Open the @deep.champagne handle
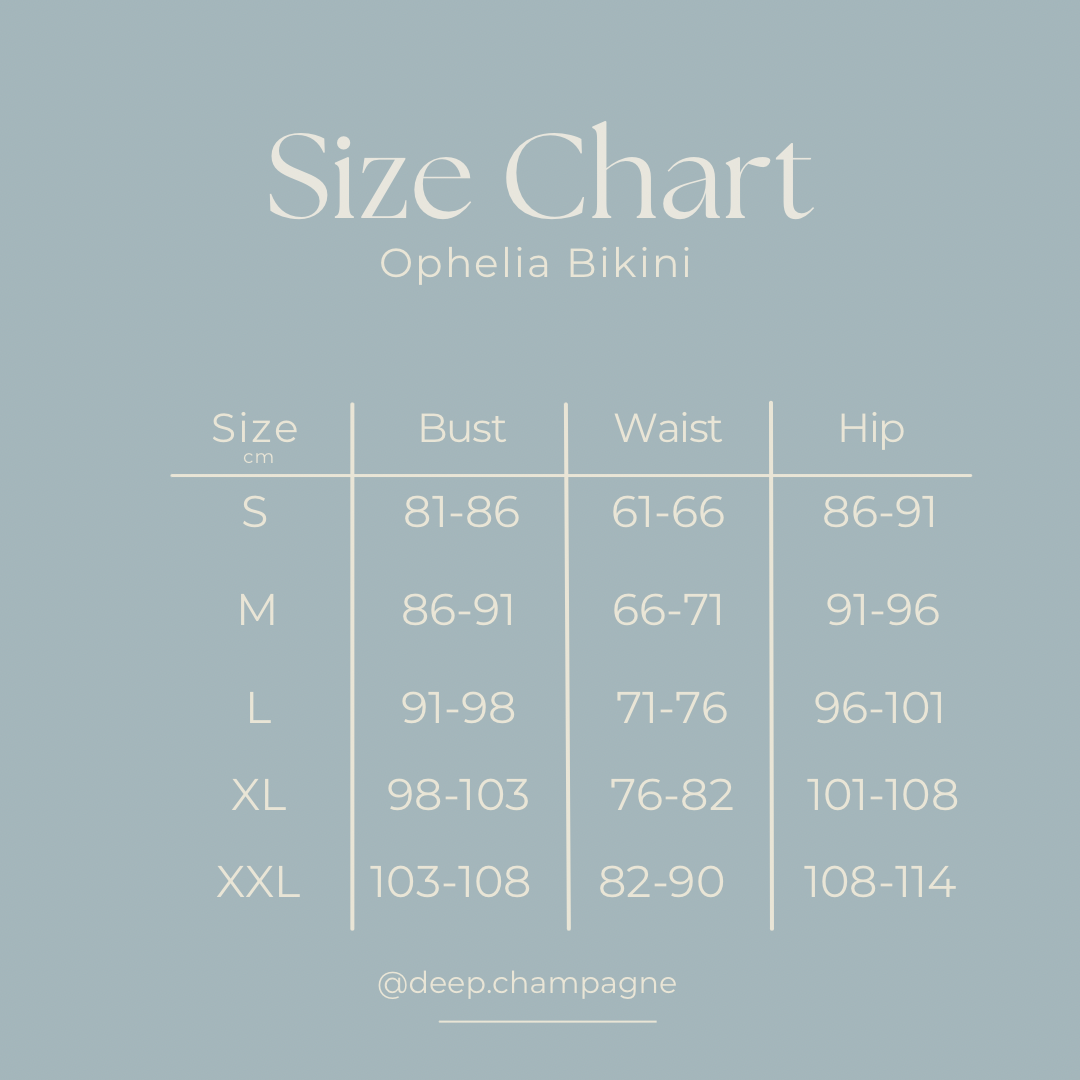The image size is (1080, 1080). click(527, 984)
